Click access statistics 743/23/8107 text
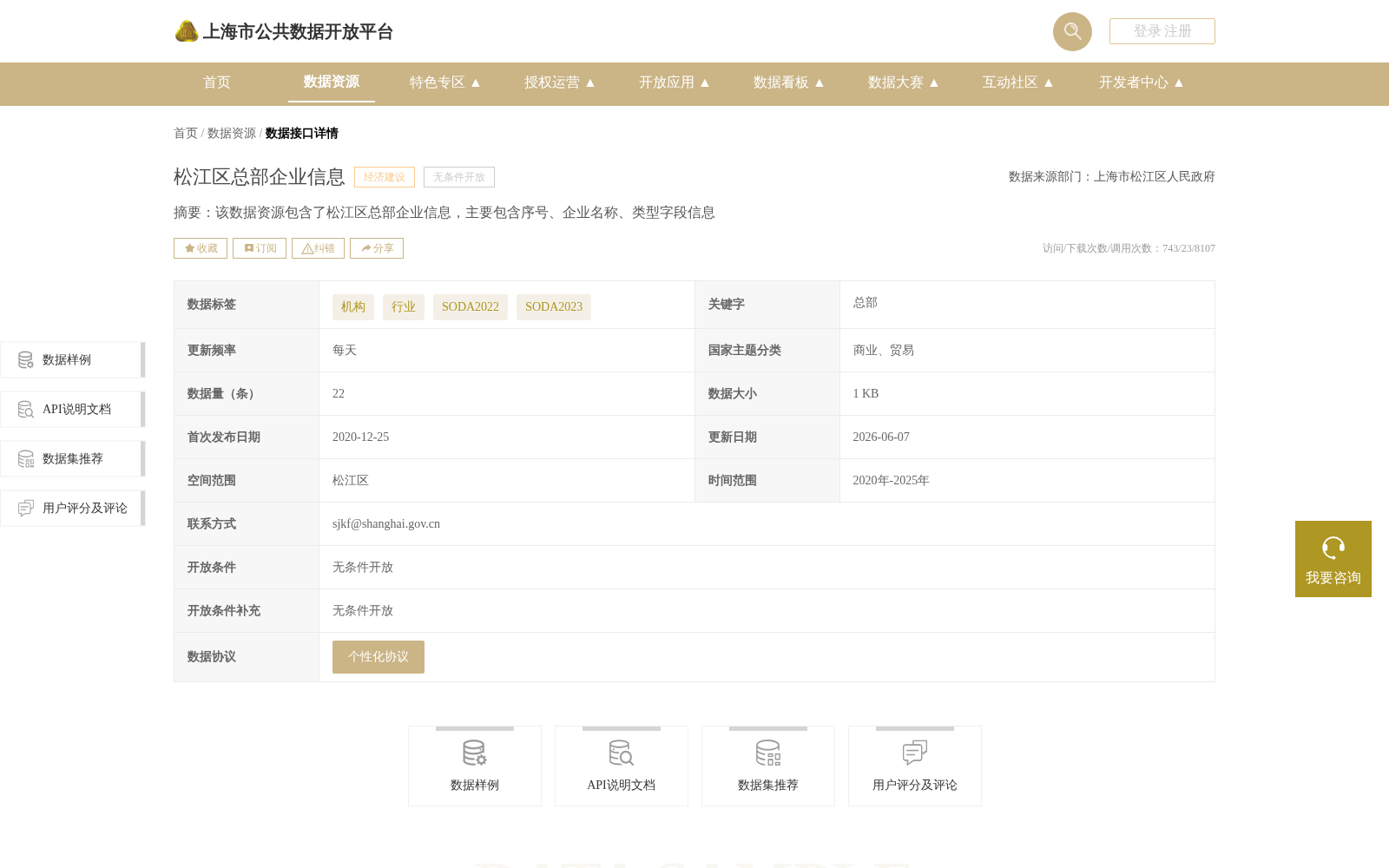1389x868 pixels. coord(1129,248)
